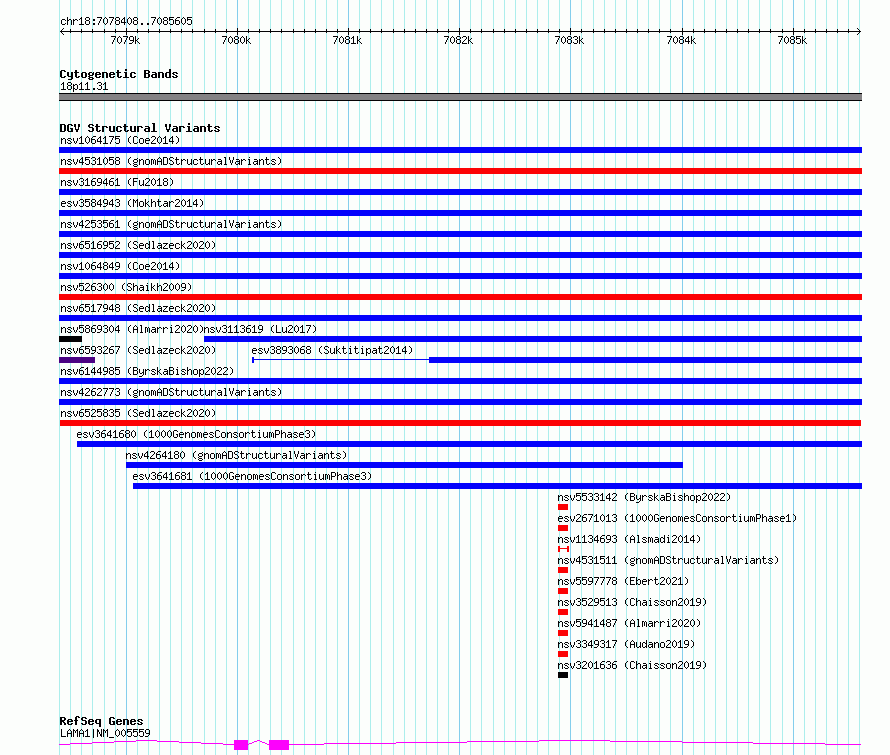Image resolution: width=890 pixels, height=755 pixels.
Task: Select nsv5533142 (ByrskaBishop2022) label
Action: point(644,497)
